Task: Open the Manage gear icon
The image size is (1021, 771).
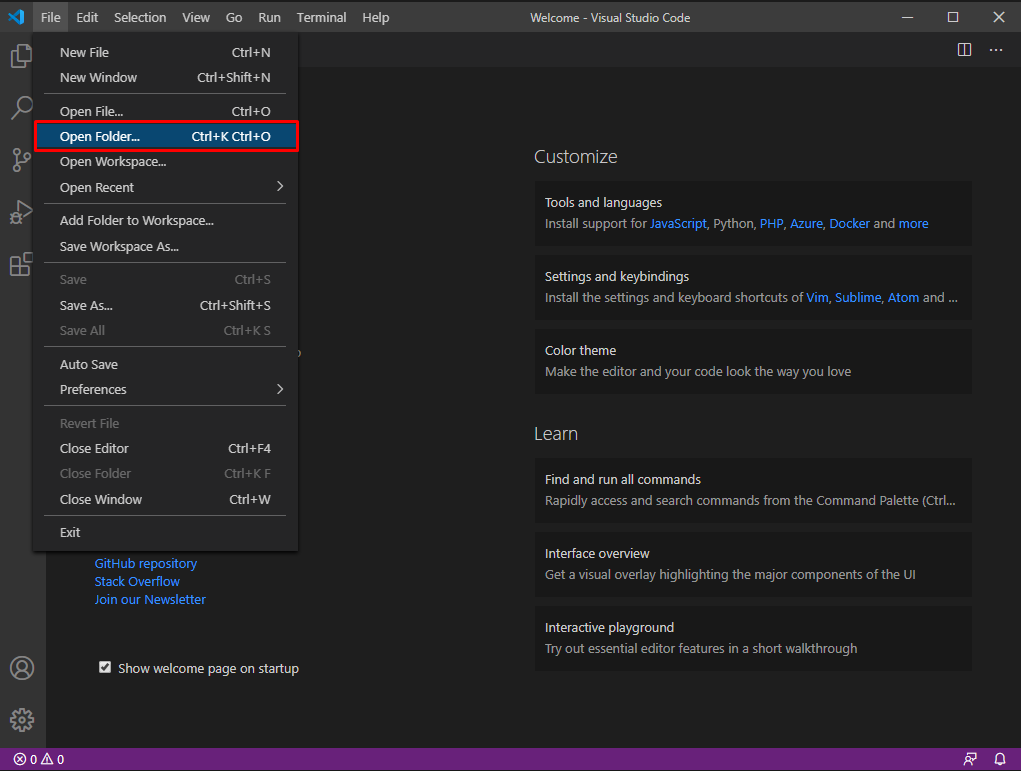Action: [x=21, y=720]
